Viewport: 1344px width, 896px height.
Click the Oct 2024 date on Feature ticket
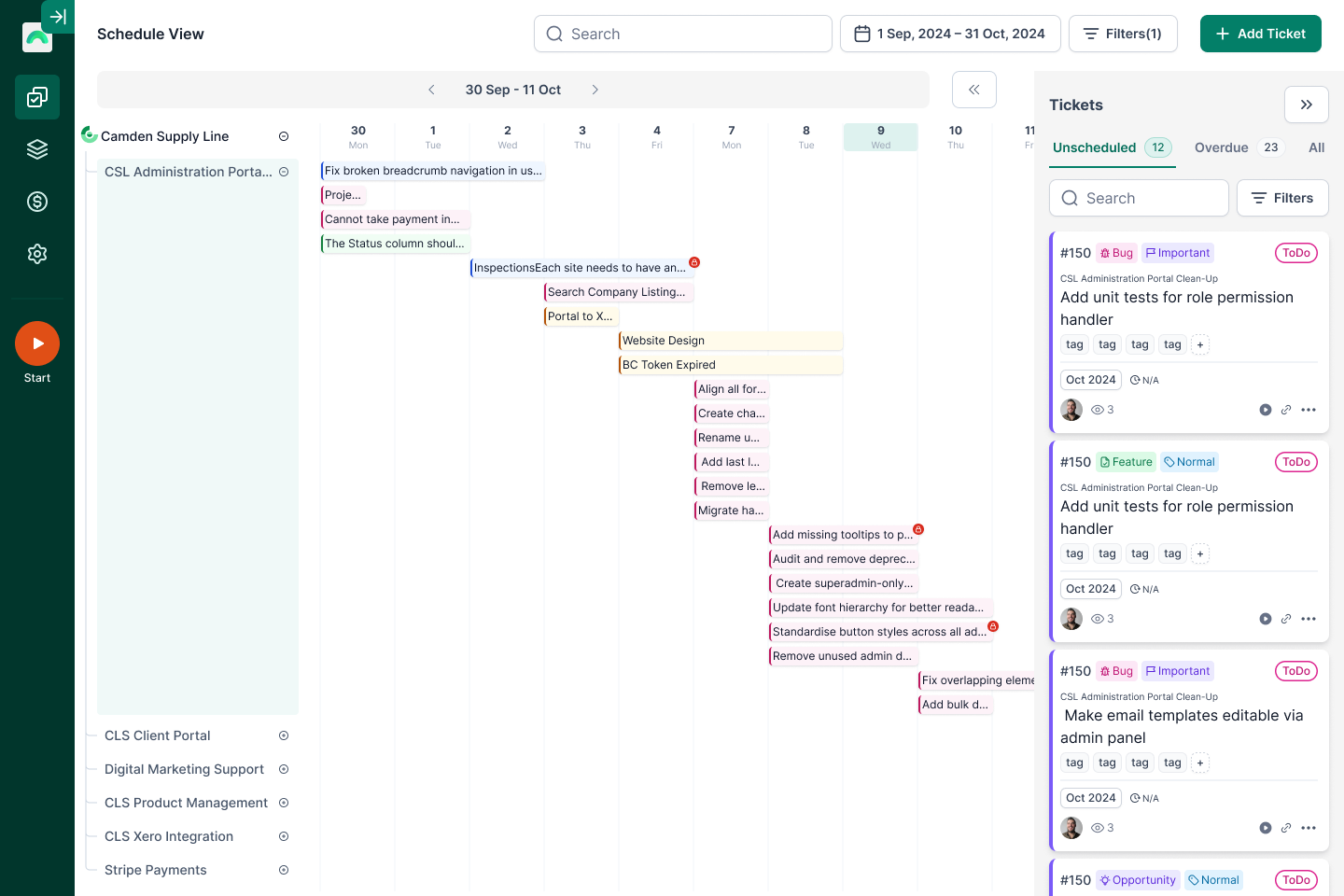point(1091,589)
